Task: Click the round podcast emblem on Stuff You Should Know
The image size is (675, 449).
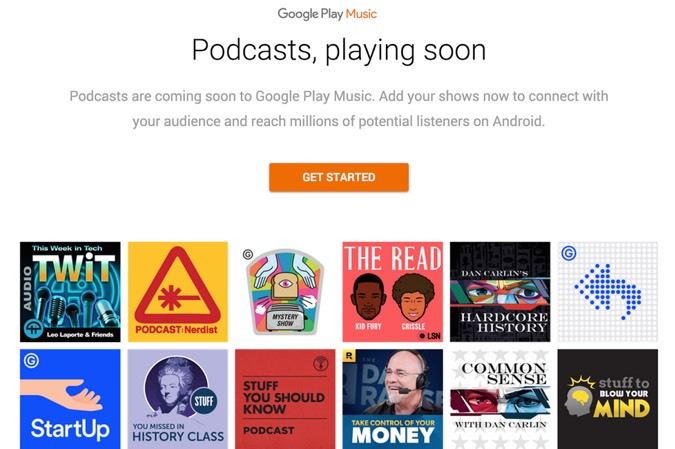Action: point(320,364)
